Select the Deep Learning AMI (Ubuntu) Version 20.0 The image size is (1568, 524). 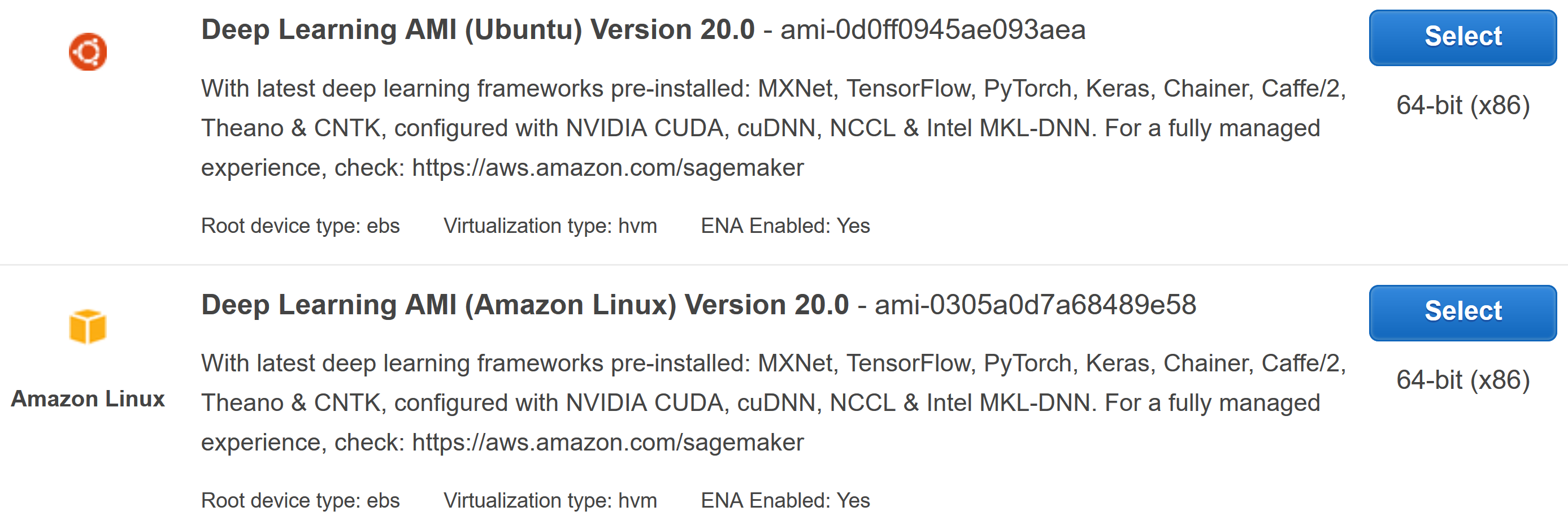(x=1462, y=37)
